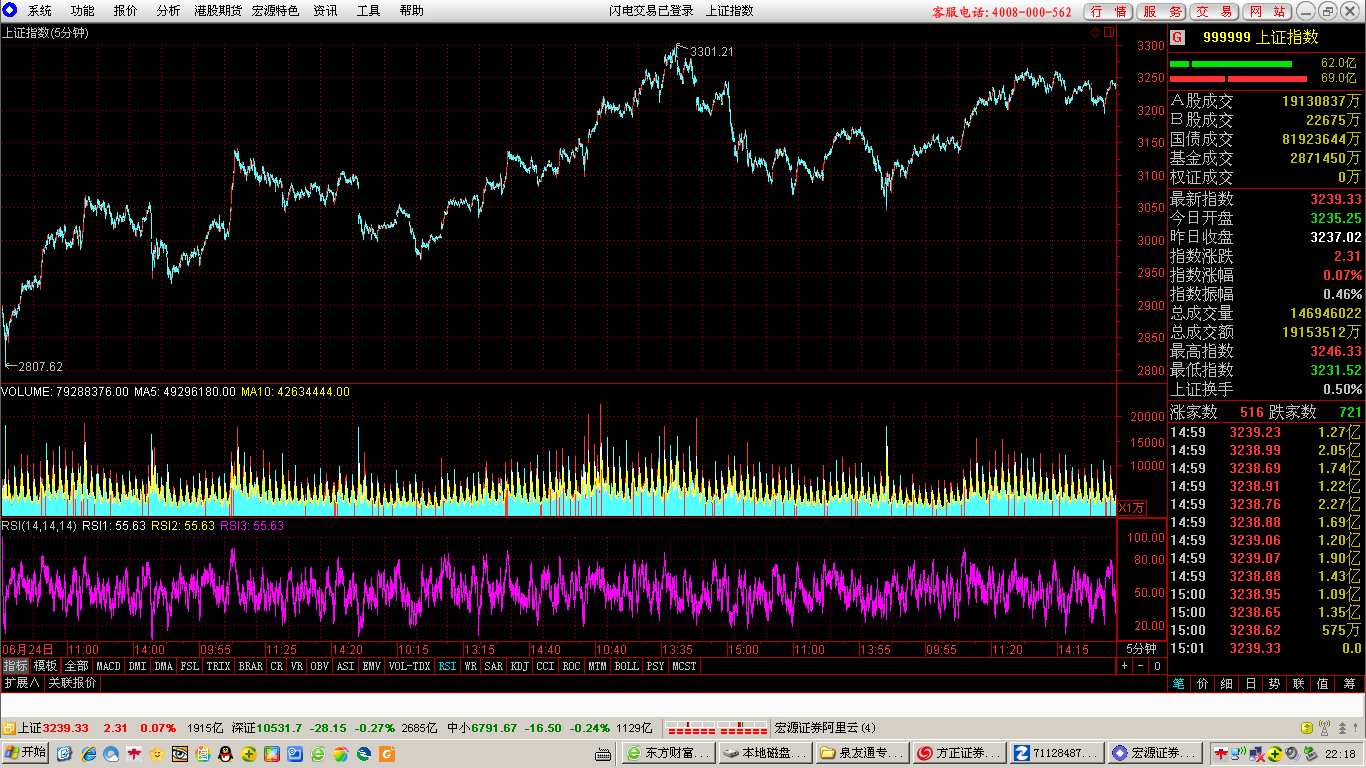Click the orange G icon in quick launch
1366x768 pixels.
coord(387,753)
